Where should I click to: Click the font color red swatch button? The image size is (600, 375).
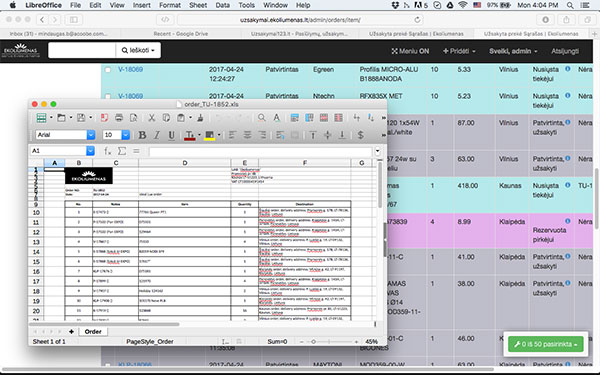click(190, 135)
